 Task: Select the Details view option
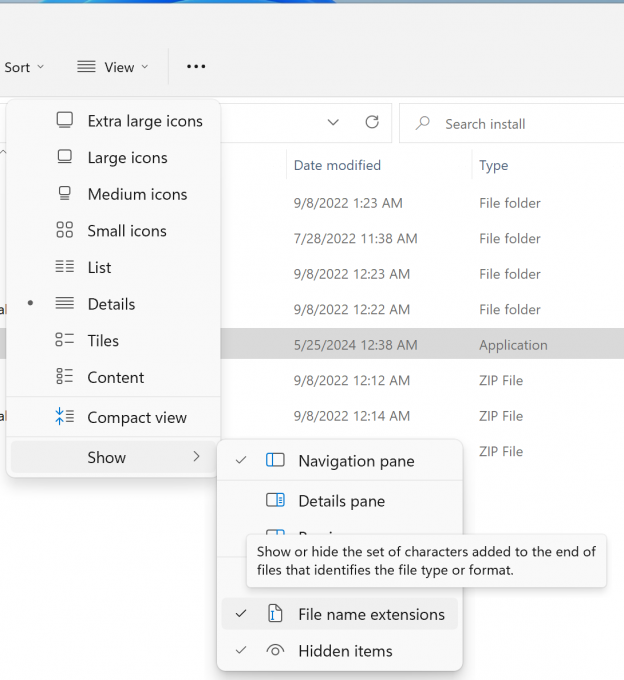[113, 304]
